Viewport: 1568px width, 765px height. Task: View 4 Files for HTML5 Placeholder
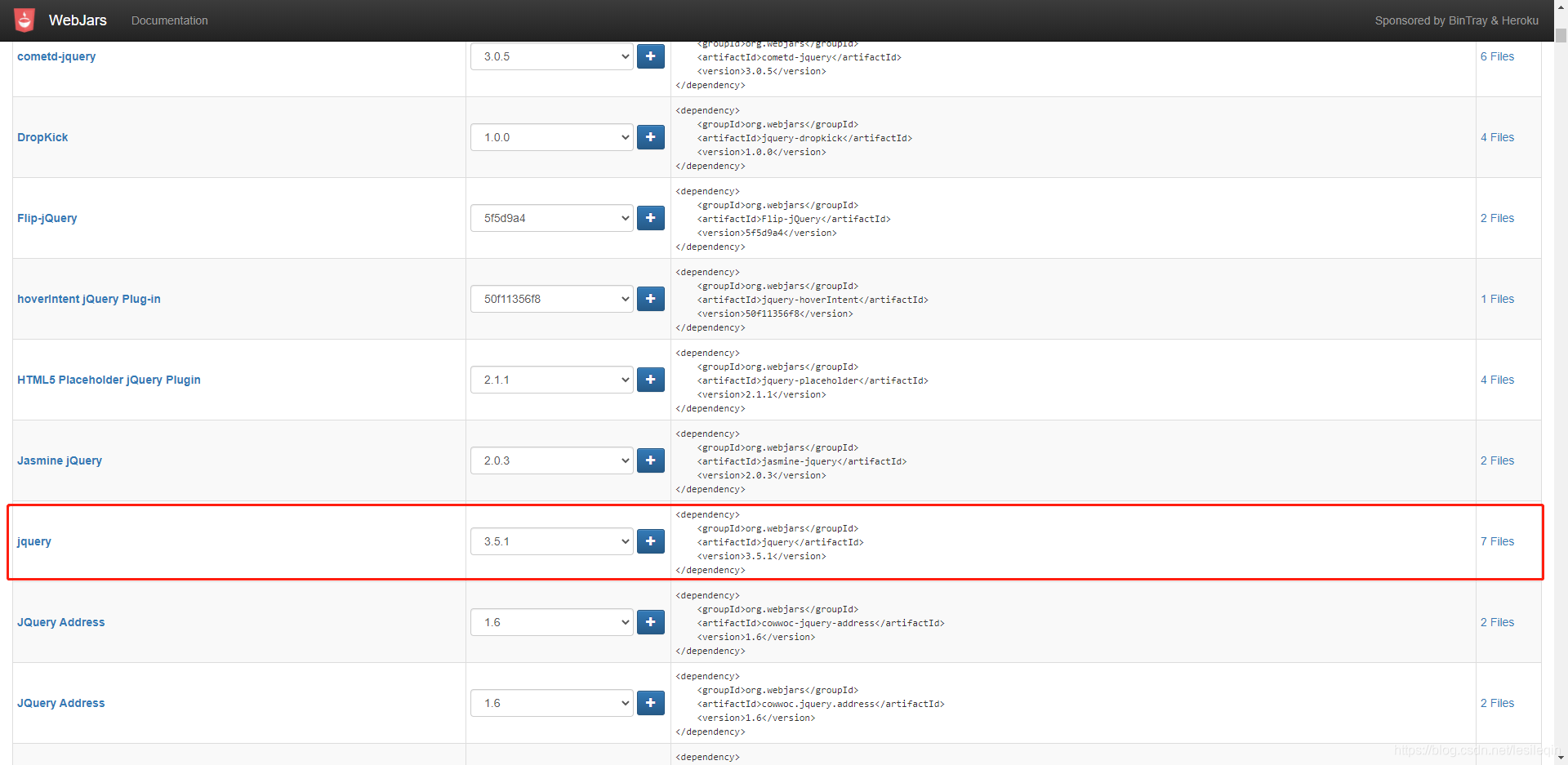(x=1497, y=380)
